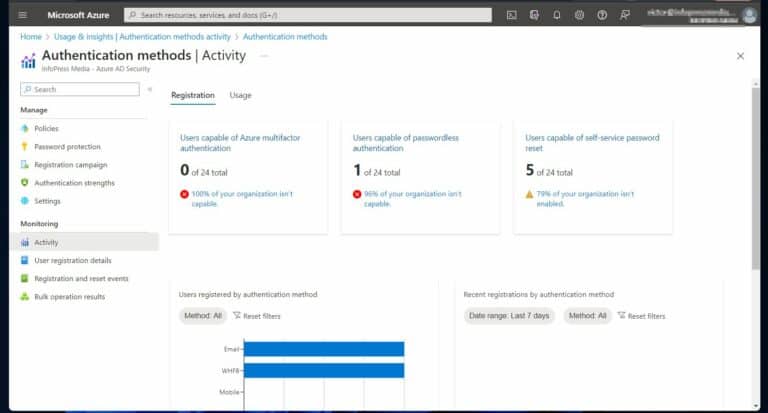Viewport: 768px width, 413px height.
Task: Click the Email bar in the chart
Action: [324, 349]
